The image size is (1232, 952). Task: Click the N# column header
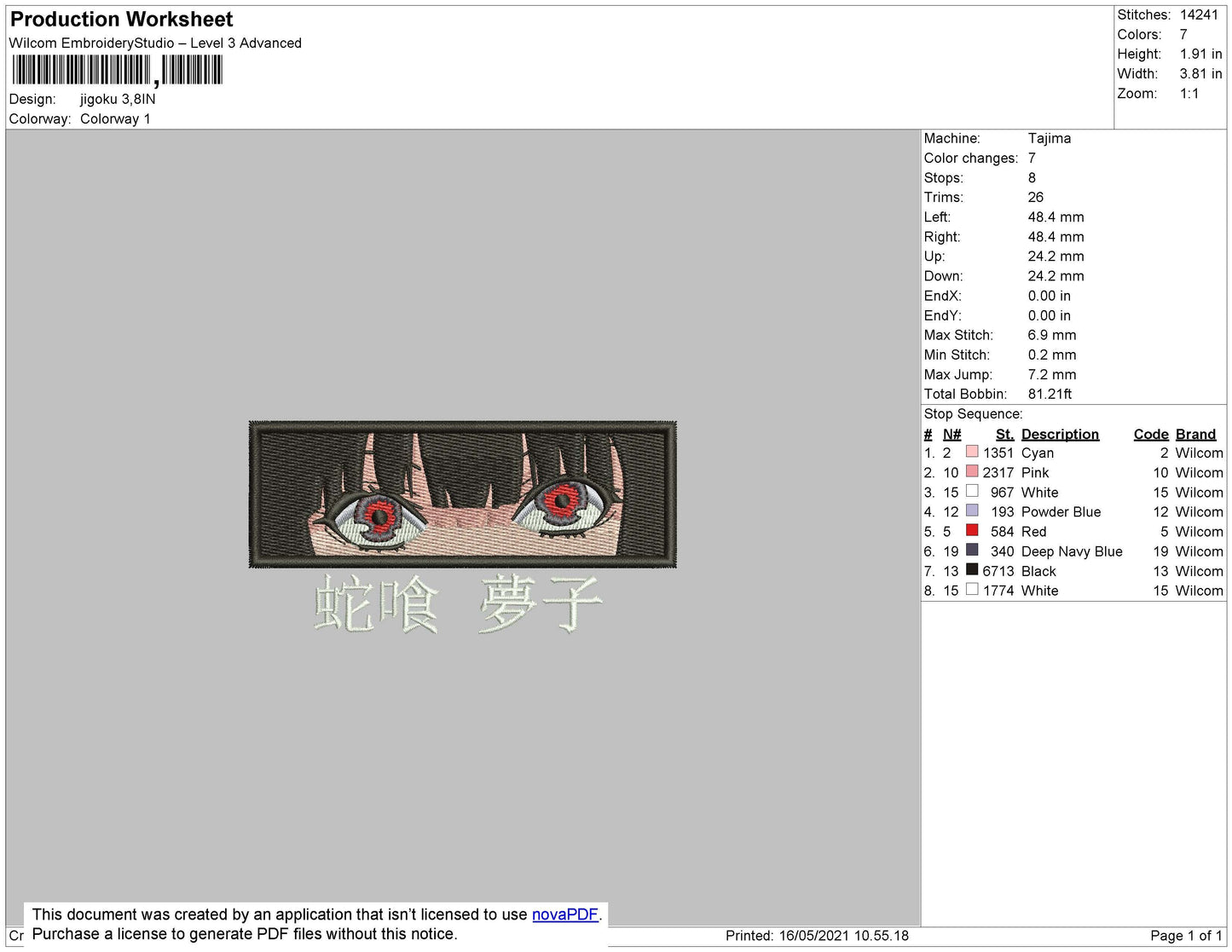(951, 434)
